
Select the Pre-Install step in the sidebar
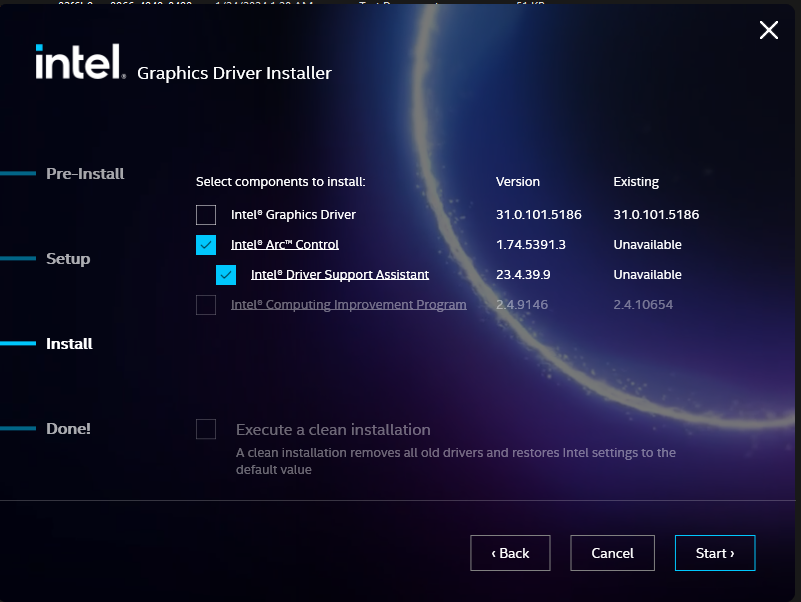point(85,174)
